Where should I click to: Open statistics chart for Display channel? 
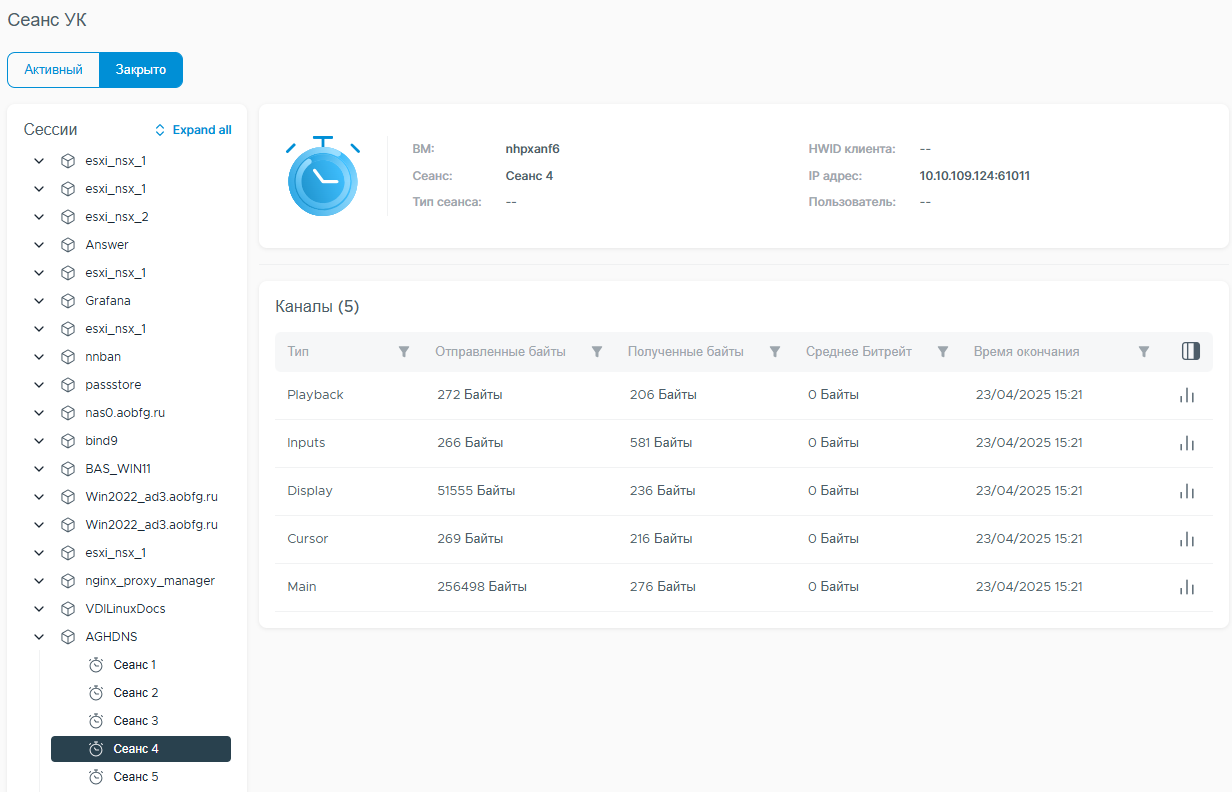pos(1187,491)
